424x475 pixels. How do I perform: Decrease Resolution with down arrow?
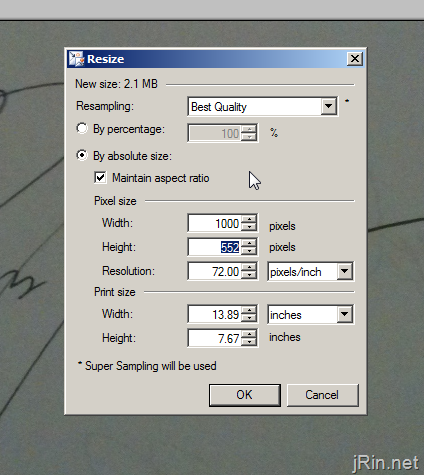pos(249,275)
